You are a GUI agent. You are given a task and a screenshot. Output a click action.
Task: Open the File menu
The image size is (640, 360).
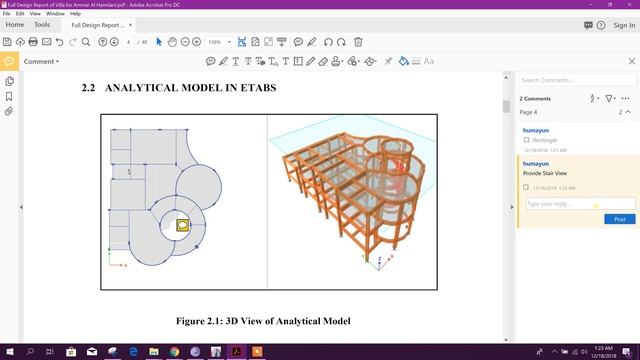(x=7, y=13)
